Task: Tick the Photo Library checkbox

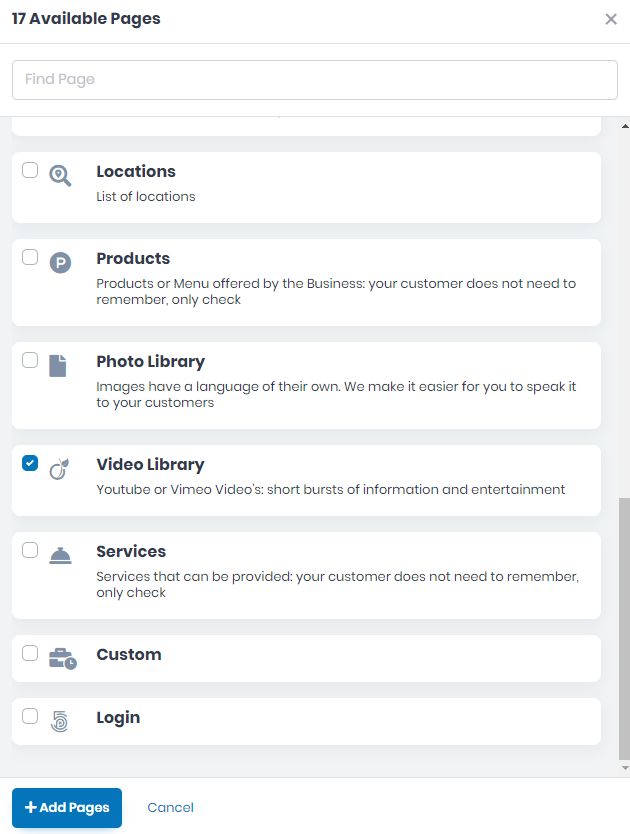Action: [x=29, y=360]
